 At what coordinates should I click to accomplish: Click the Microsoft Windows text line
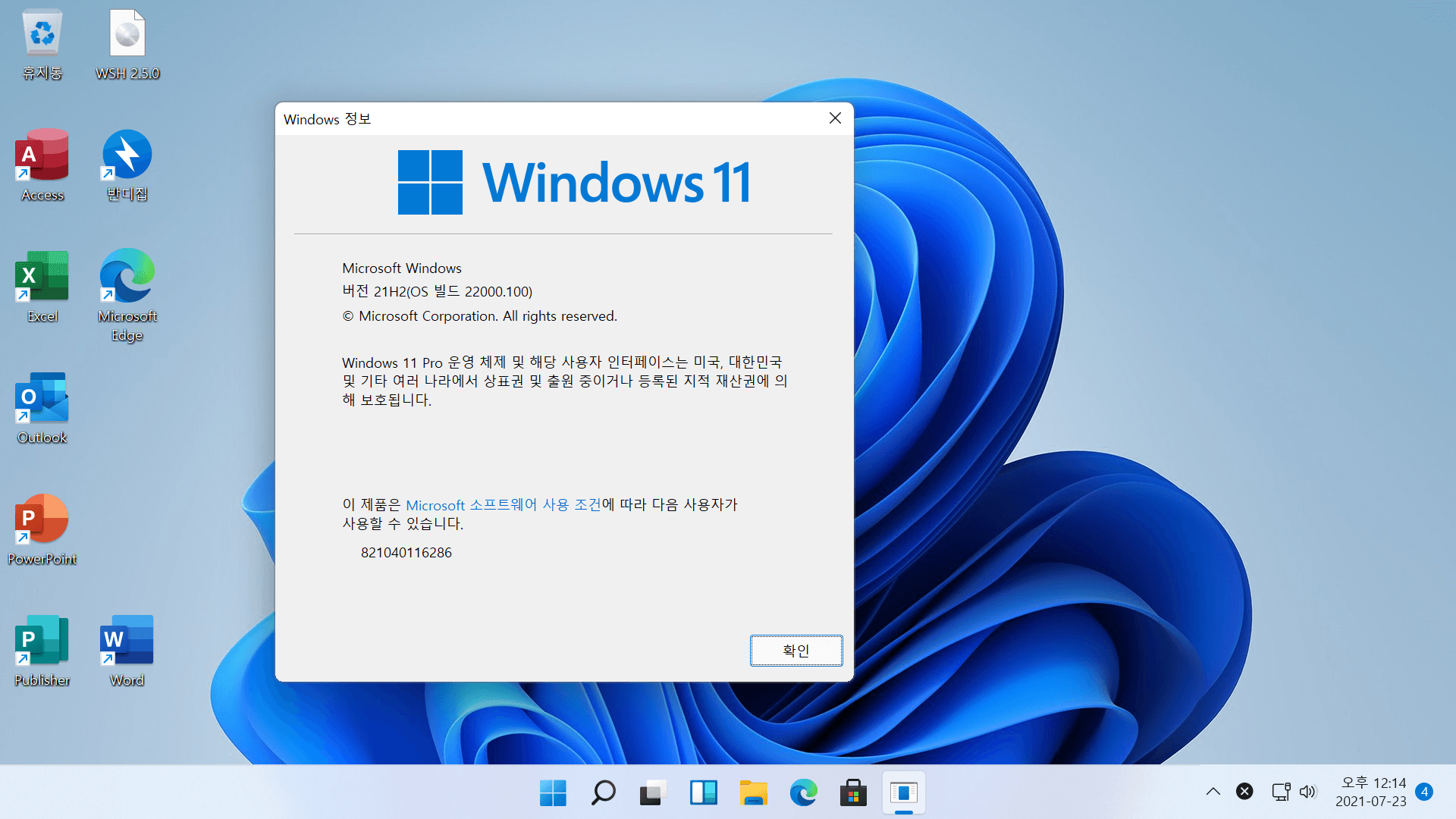pos(402,268)
